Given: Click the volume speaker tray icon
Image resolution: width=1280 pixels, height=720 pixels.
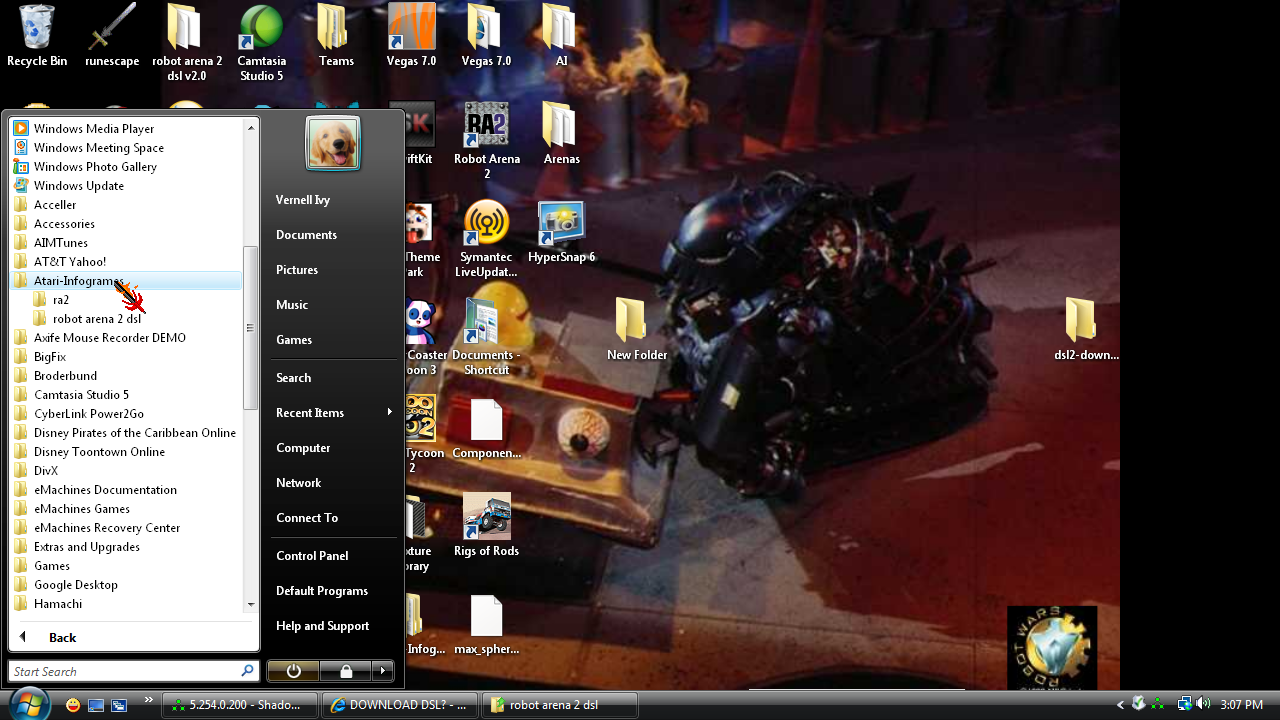Looking at the screenshot, I should (x=1202, y=704).
